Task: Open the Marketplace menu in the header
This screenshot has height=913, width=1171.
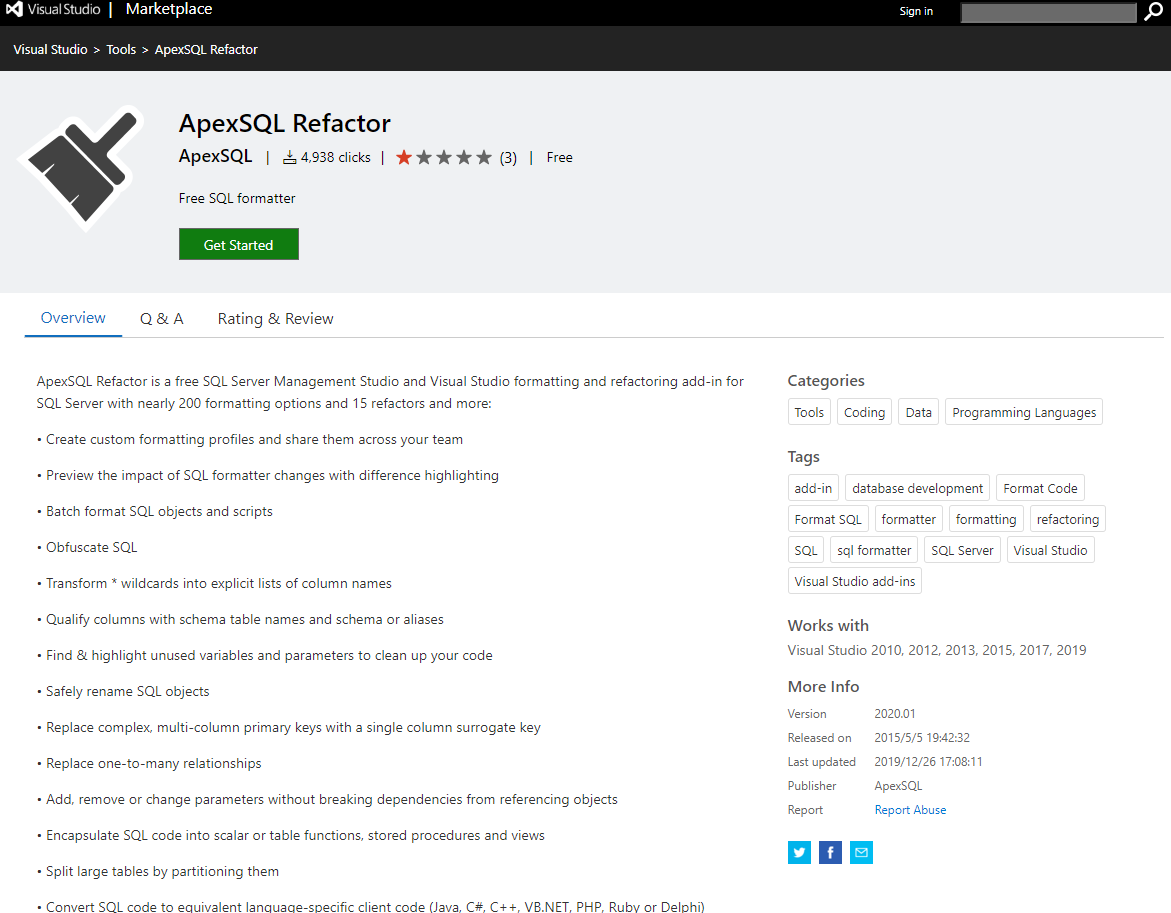Action: (168, 11)
